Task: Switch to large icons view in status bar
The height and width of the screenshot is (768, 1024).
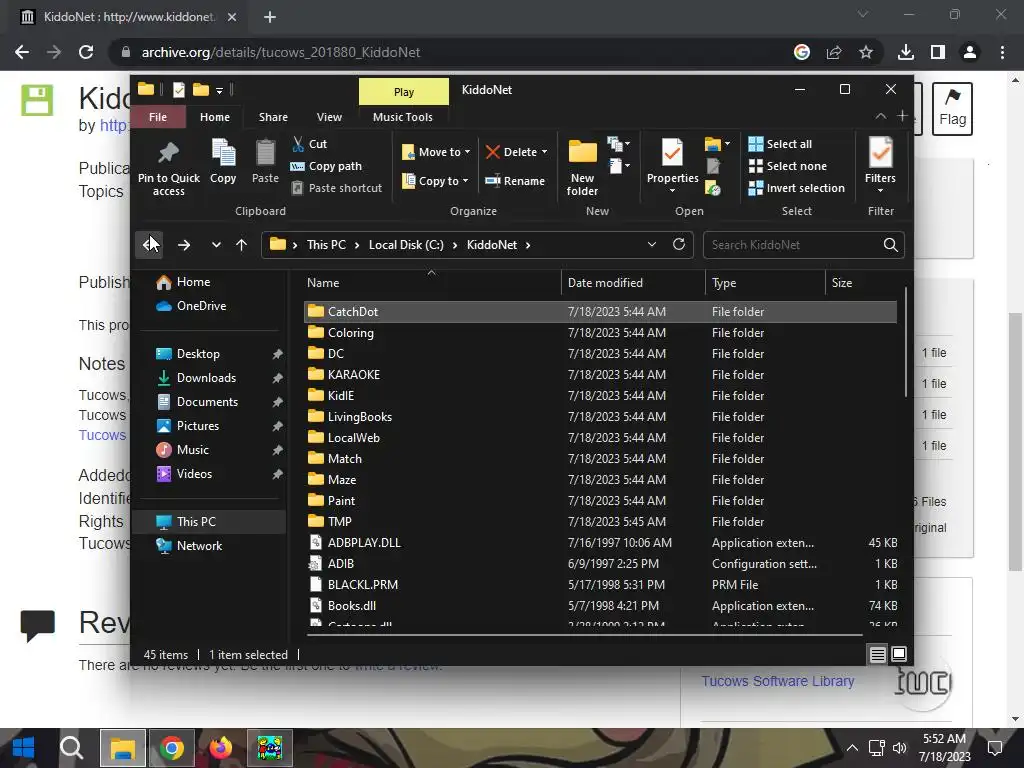Action: (899, 654)
